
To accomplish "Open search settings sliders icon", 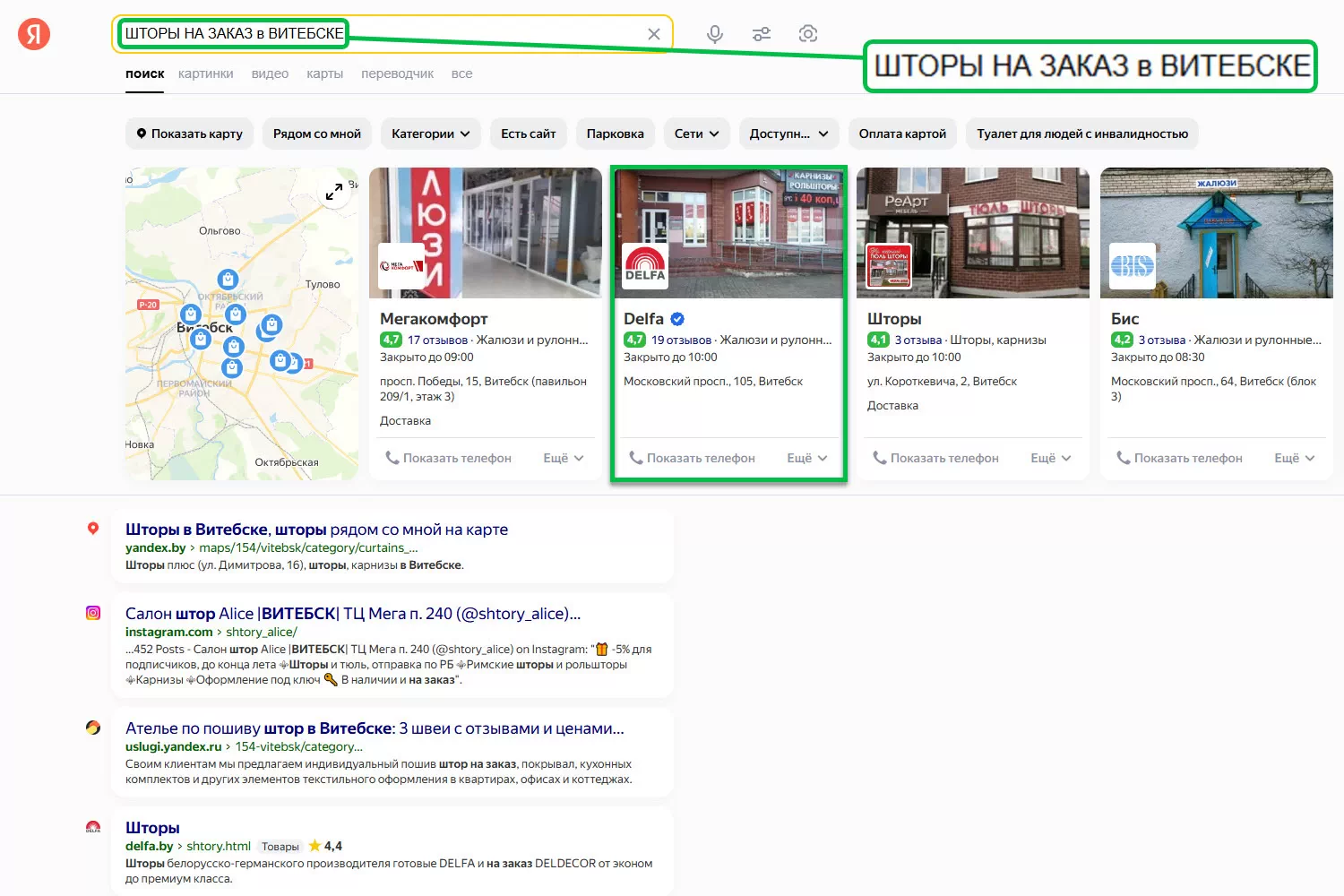I will (761, 34).
